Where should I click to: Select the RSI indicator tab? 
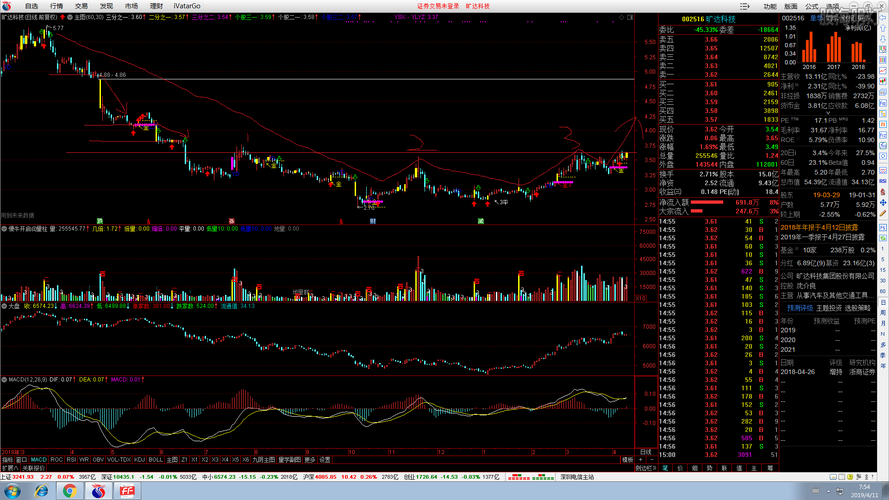click(71, 459)
